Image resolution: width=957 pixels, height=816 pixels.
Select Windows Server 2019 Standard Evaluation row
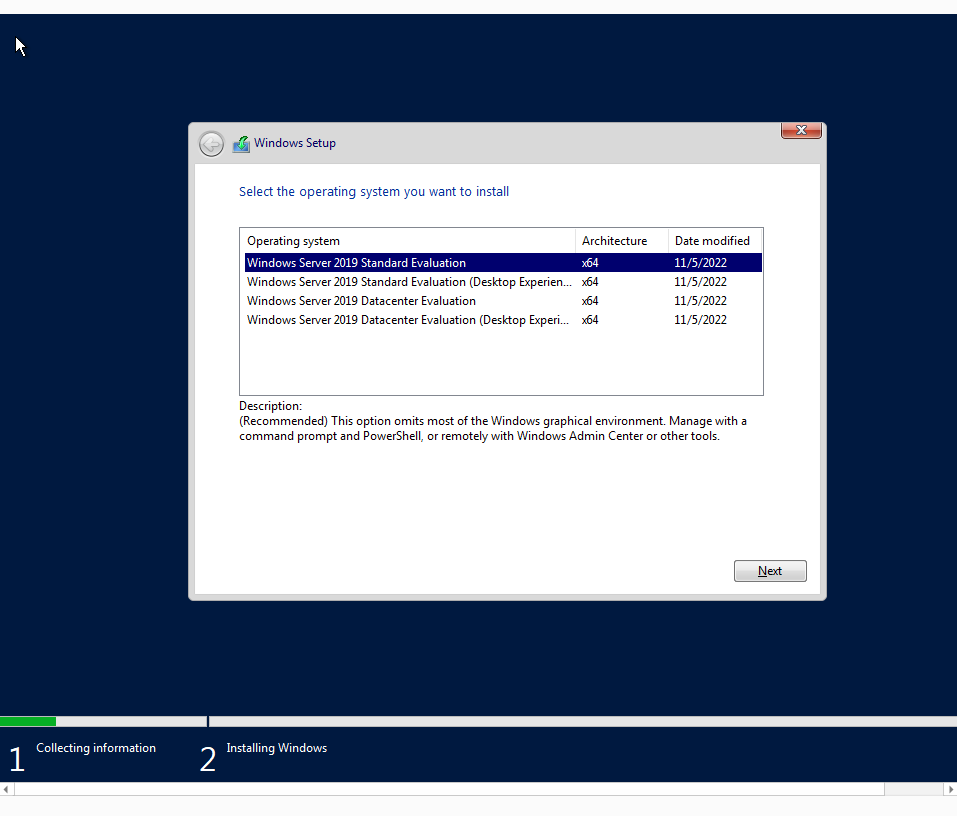(x=503, y=262)
